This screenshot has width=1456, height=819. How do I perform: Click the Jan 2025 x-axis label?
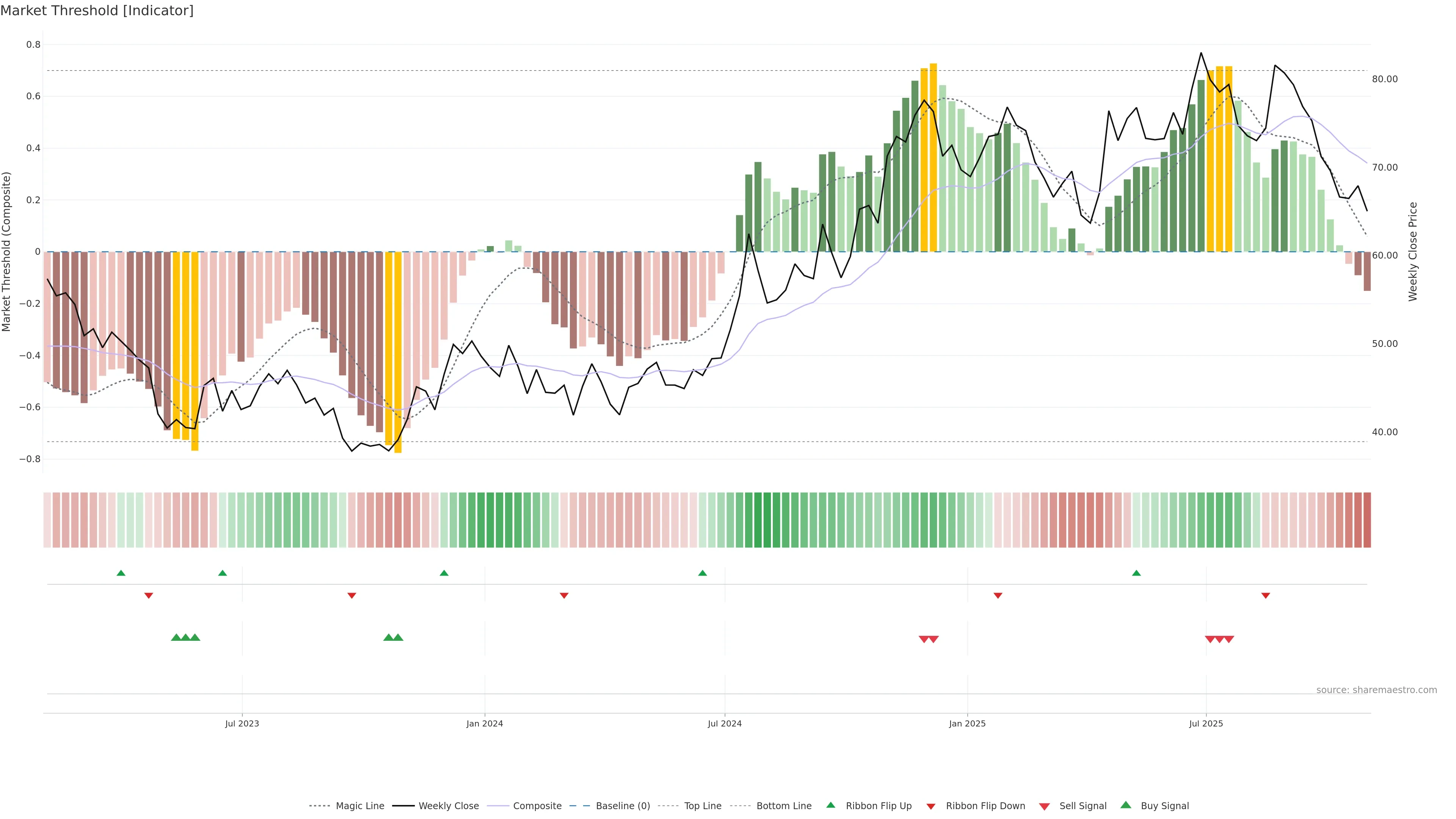coord(967,723)
